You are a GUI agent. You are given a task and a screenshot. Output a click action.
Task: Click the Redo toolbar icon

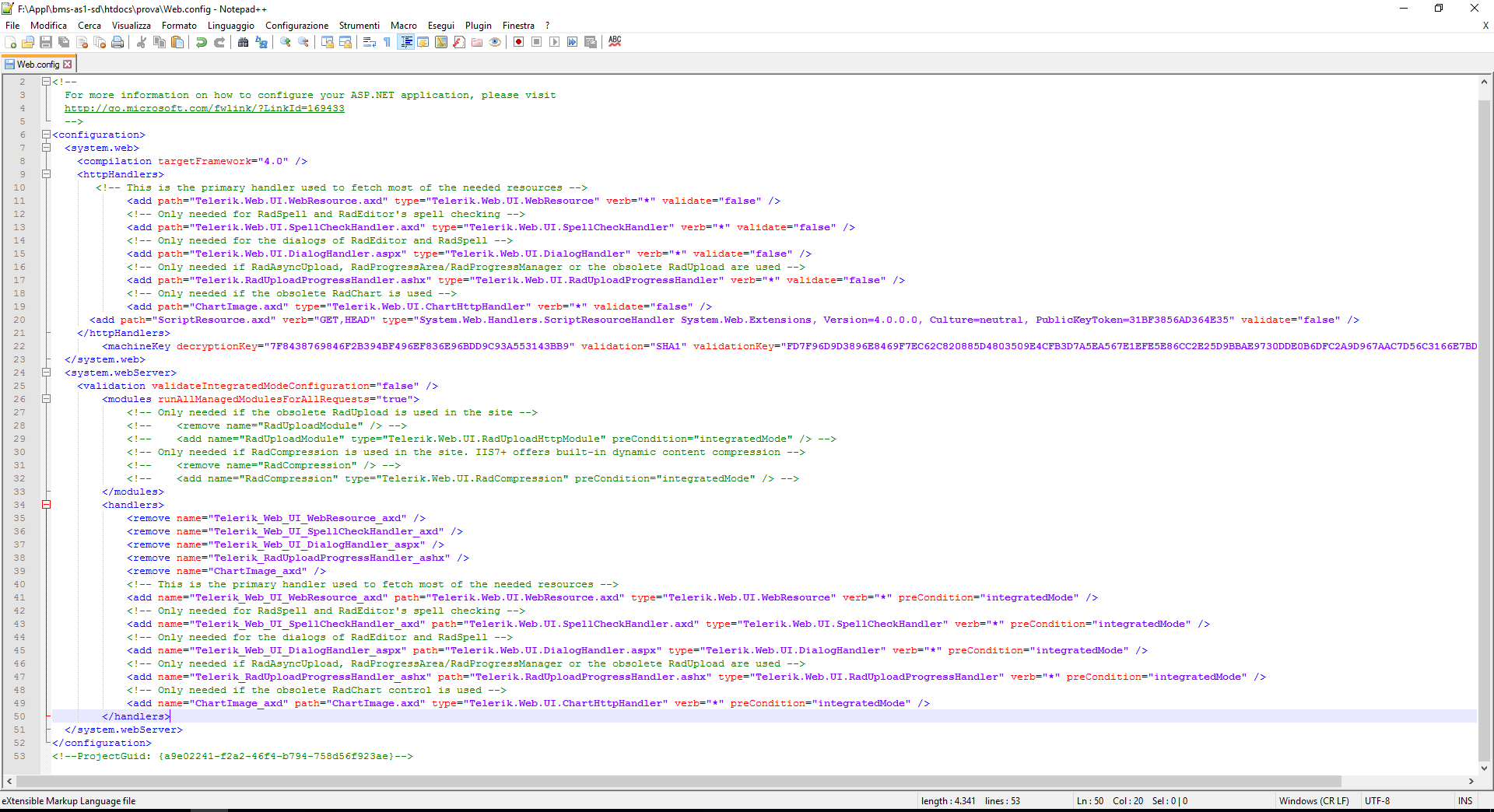point(219,42)
